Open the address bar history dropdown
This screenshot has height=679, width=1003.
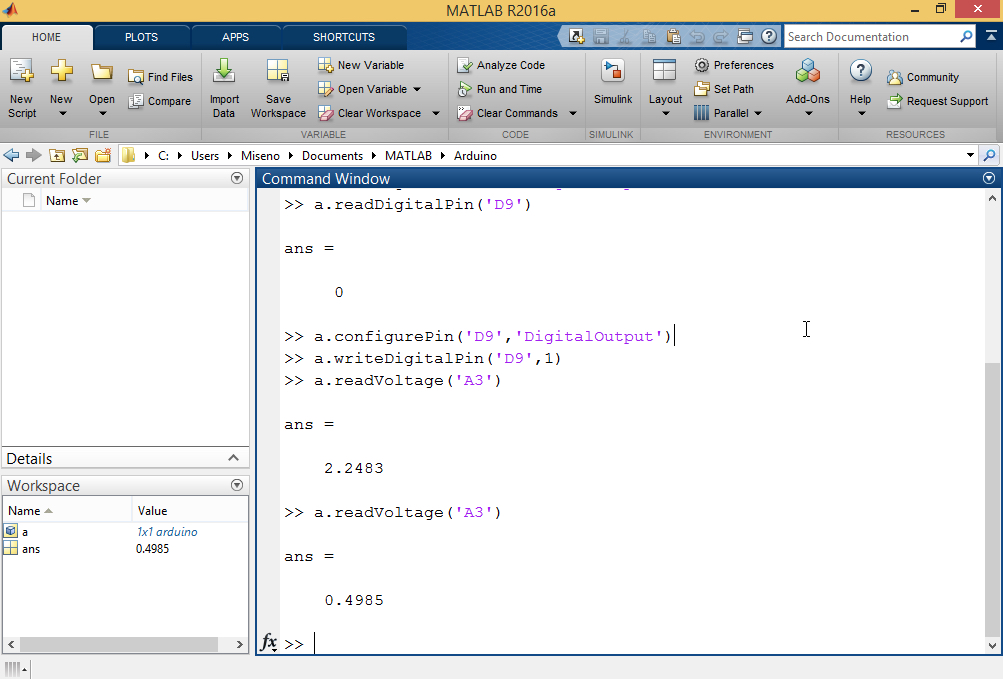(x=970, y=156)
